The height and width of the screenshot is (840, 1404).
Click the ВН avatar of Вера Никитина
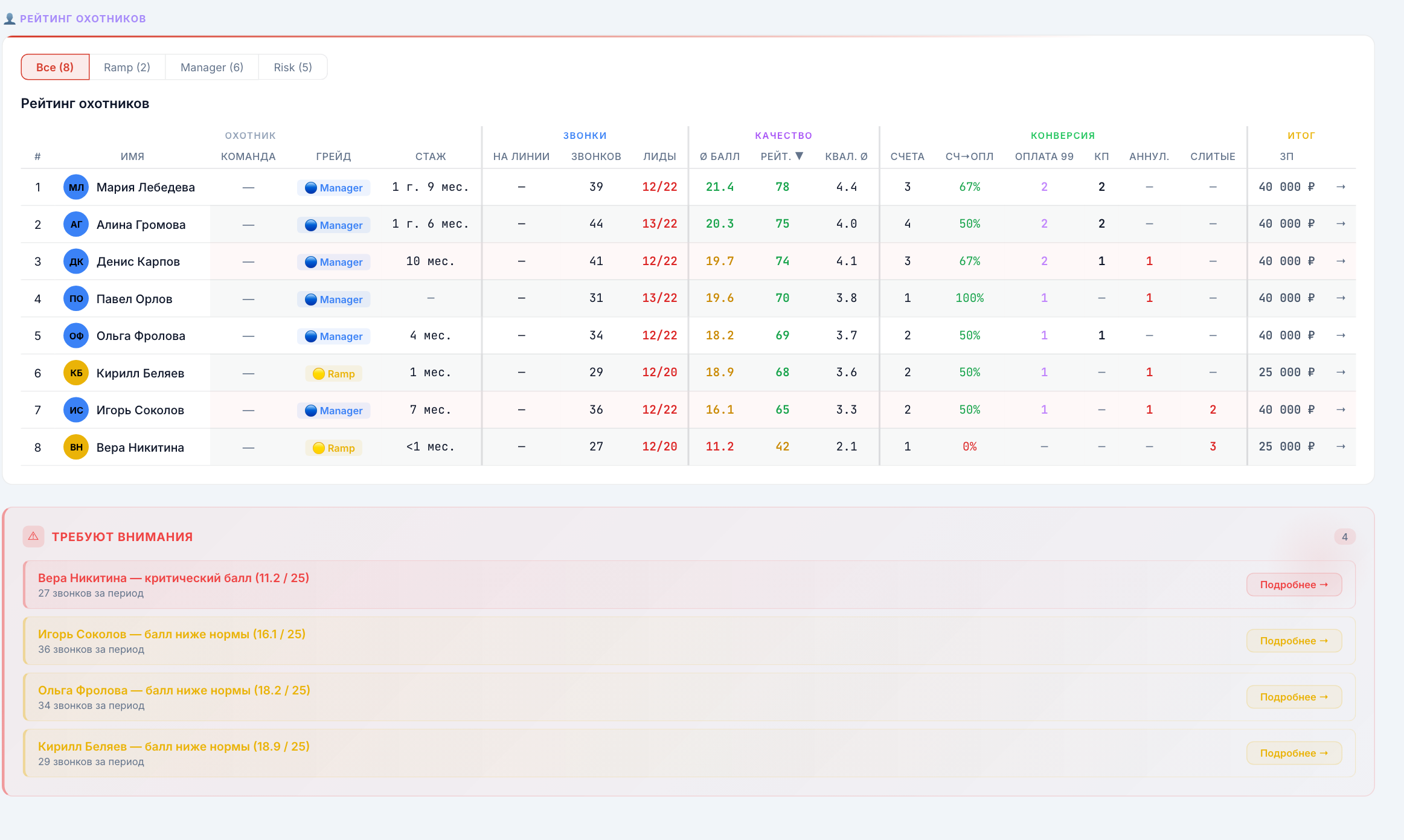pos(76,447)
